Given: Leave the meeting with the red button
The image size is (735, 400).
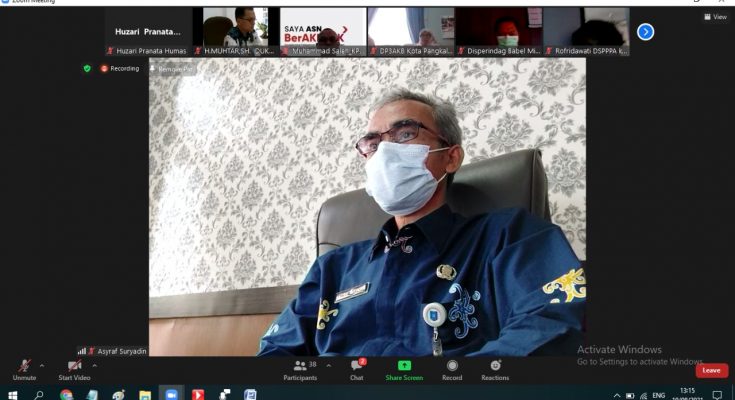Looking at the screenshot, I should (712, 370).
